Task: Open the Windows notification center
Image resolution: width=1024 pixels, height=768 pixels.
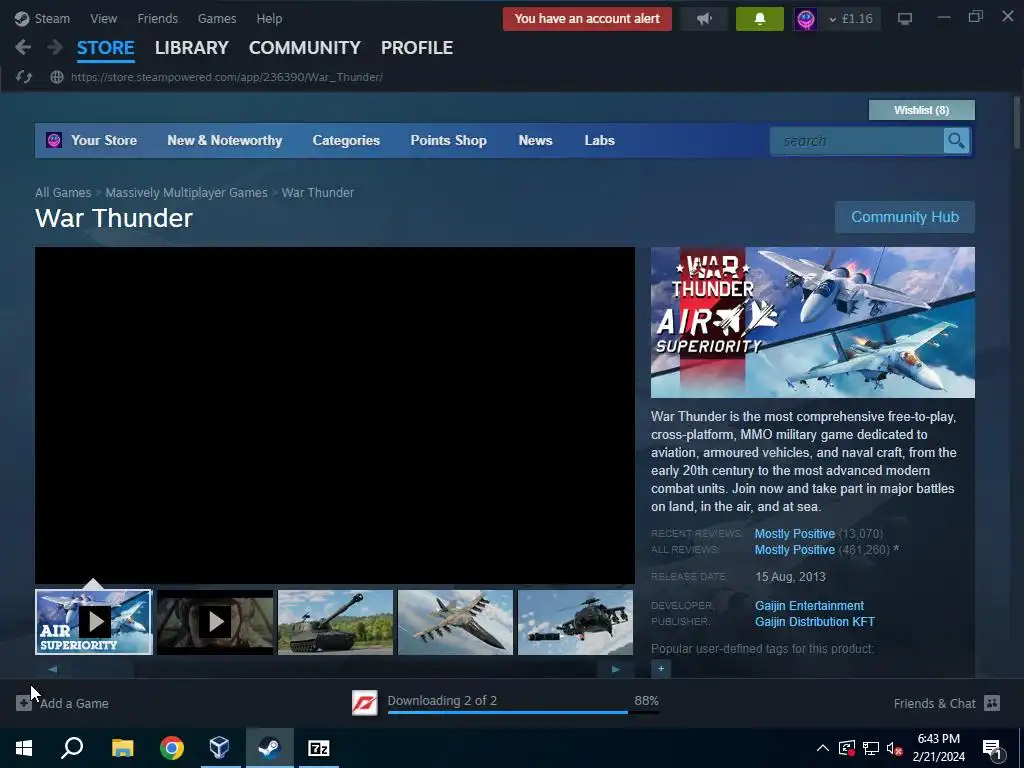Action: coord(992,748)
